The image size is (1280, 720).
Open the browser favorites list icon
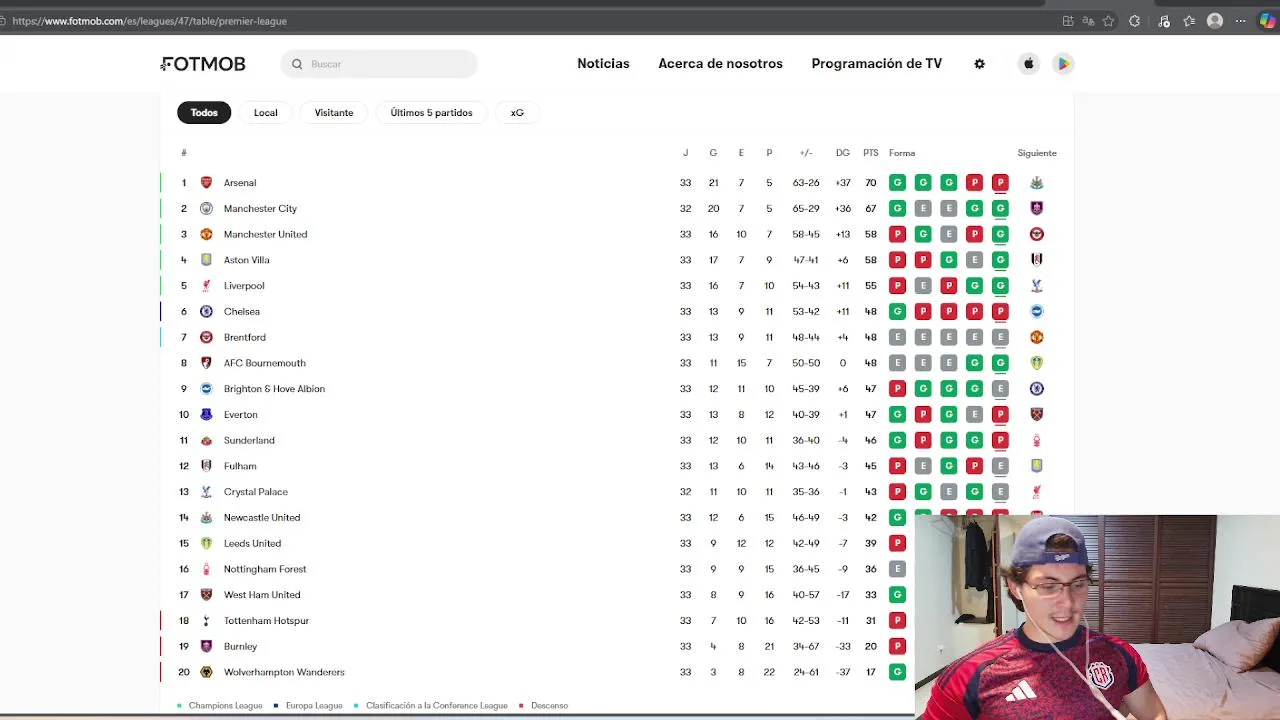point(1189,21)
